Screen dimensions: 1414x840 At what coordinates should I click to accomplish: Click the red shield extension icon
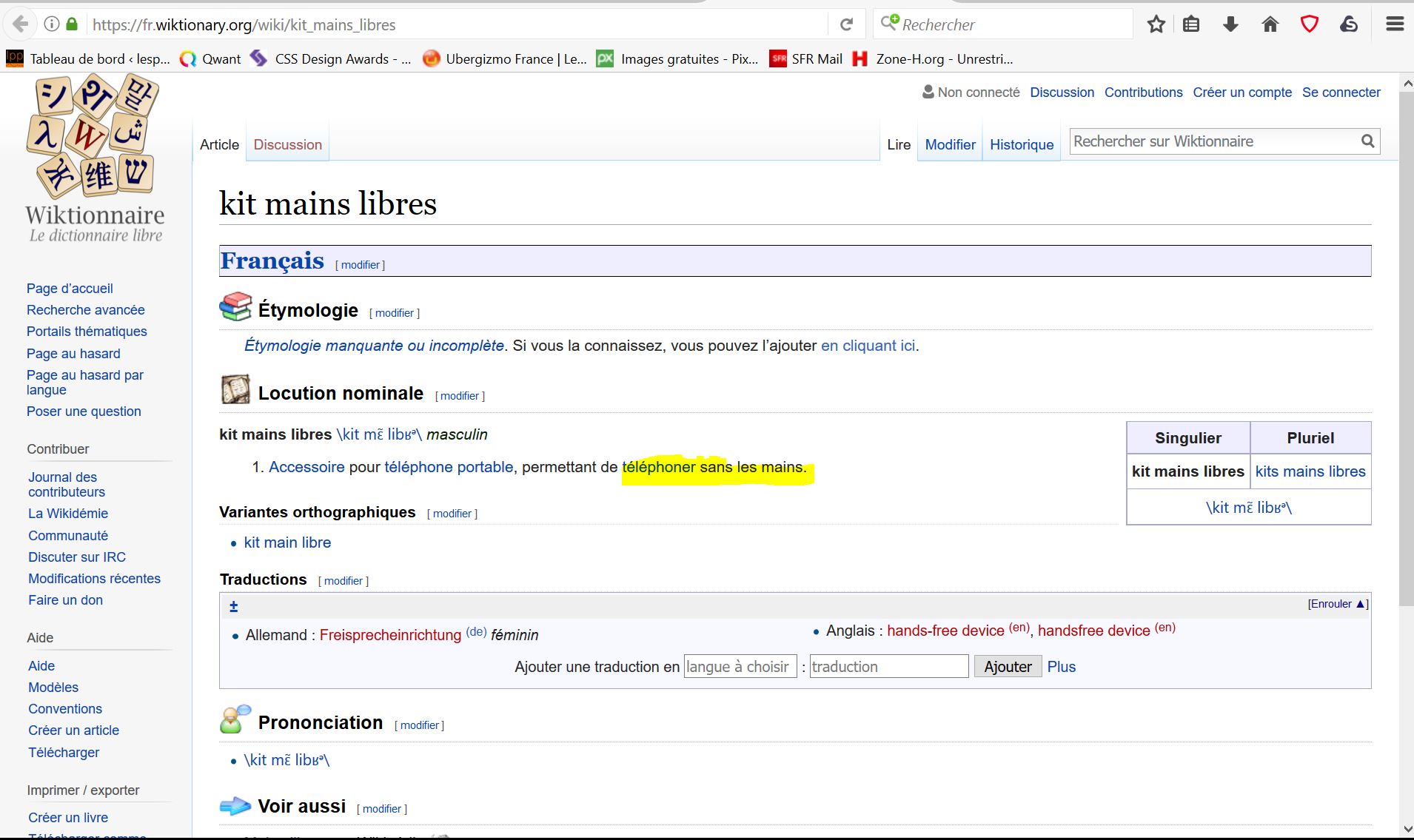1309,24
